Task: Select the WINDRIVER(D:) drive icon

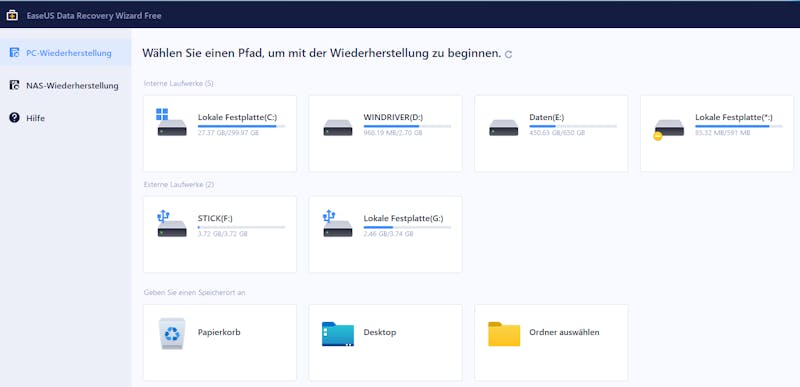Action: click(x=338, y=127)
